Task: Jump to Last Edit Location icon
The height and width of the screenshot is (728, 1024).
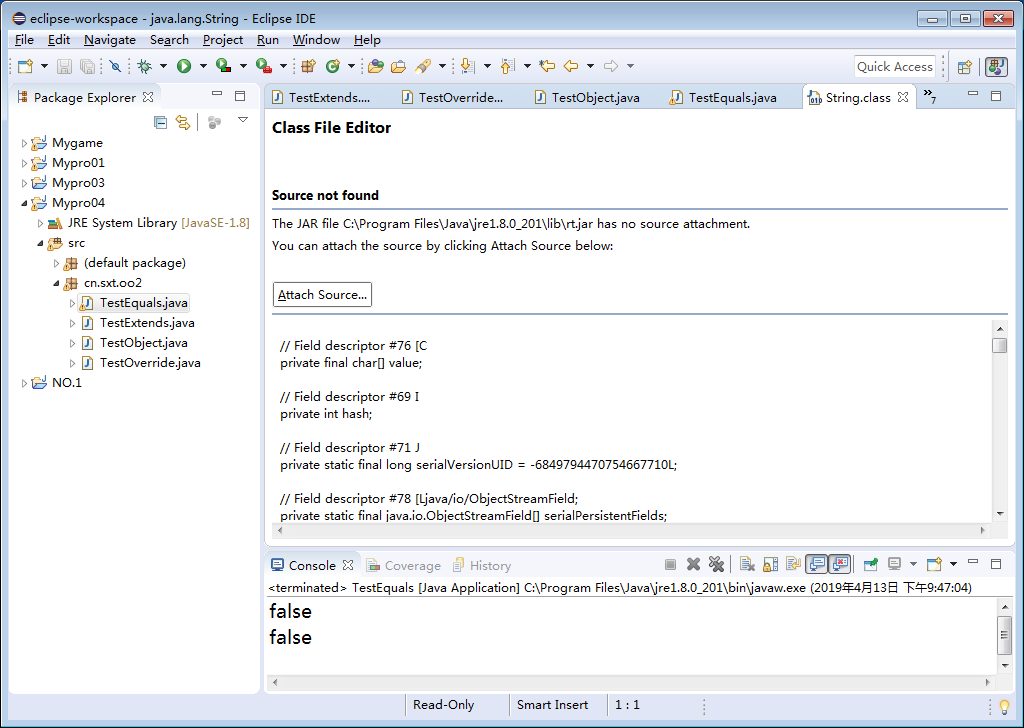Action: [x=547, y=66]
